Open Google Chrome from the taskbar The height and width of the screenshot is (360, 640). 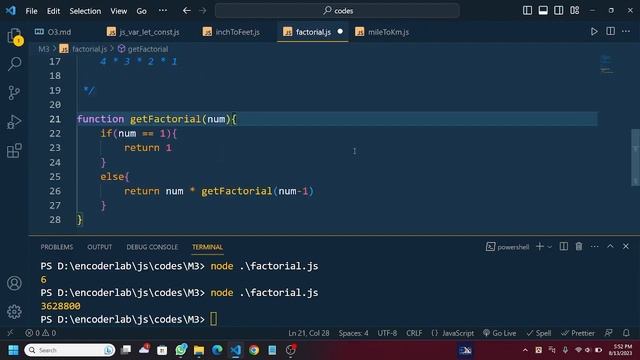(254, 350)
